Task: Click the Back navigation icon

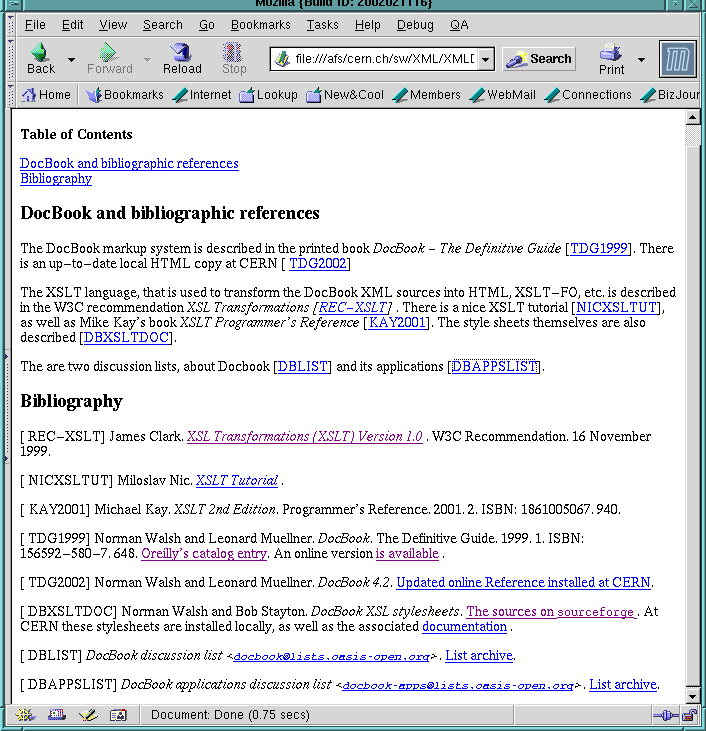Action: coord(41,59)
